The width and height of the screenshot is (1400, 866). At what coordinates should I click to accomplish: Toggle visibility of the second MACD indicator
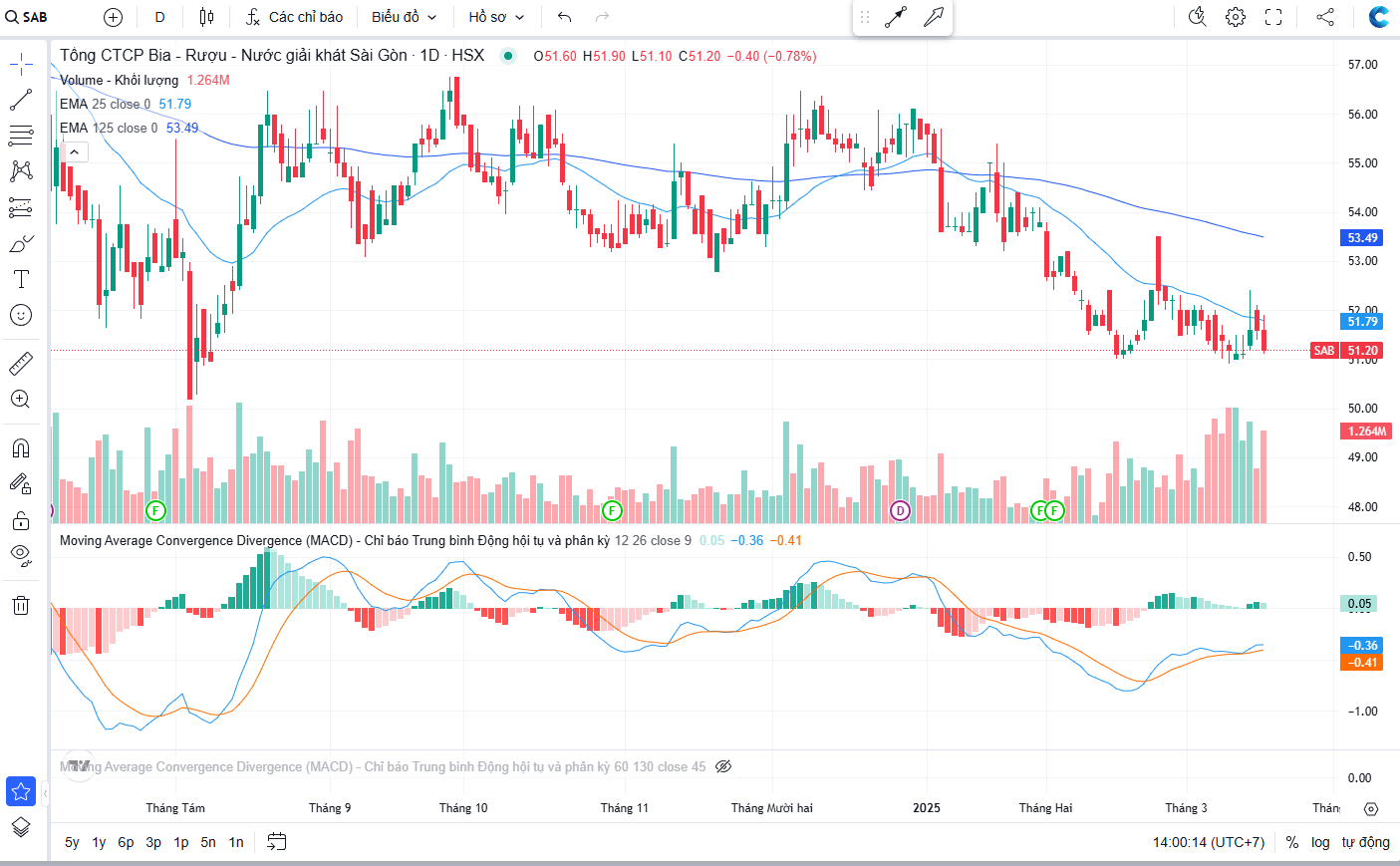724,766
